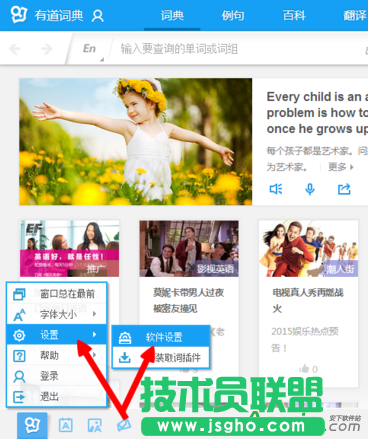Screen dimensions: 368x442
Task: Click 更多 link under daily sentence
Action: pyautogui.click(x=340, y=166)
